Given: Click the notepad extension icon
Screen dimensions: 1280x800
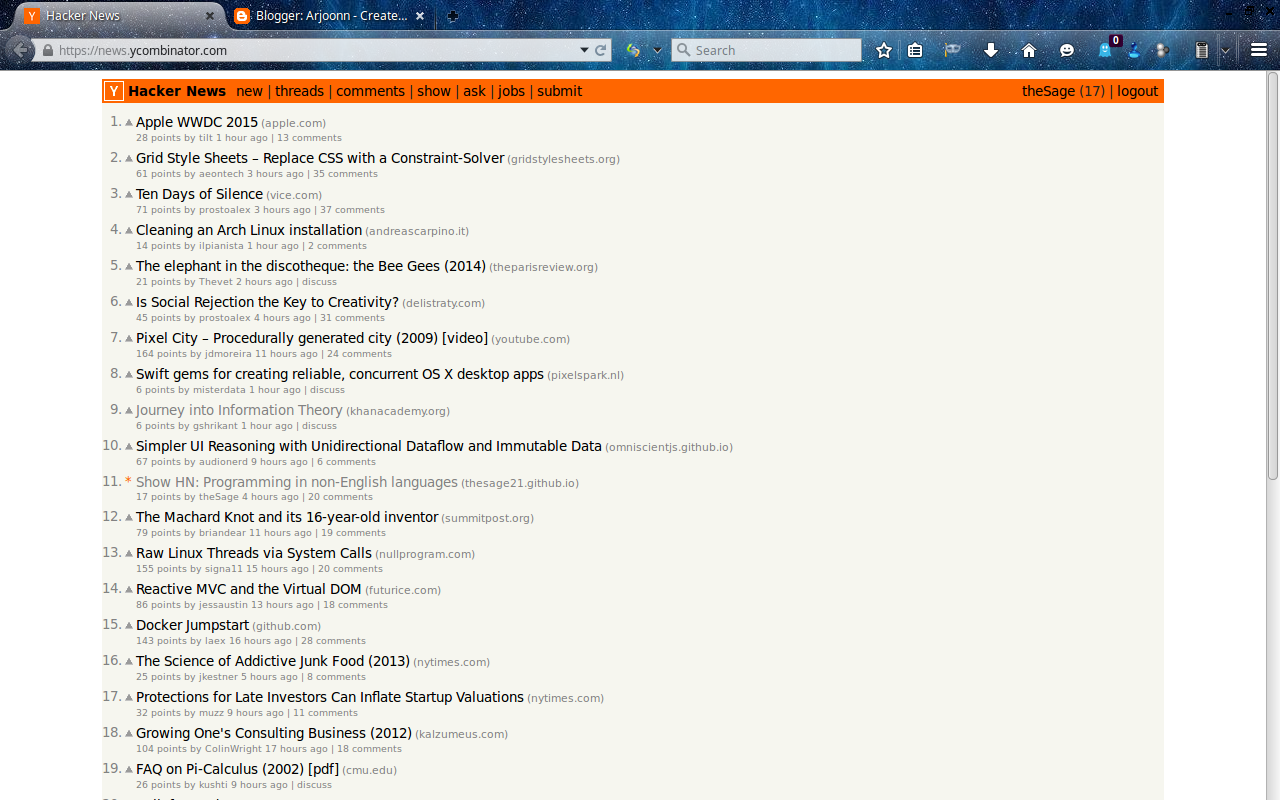Looking at the screenshot, I should 1202,50.
